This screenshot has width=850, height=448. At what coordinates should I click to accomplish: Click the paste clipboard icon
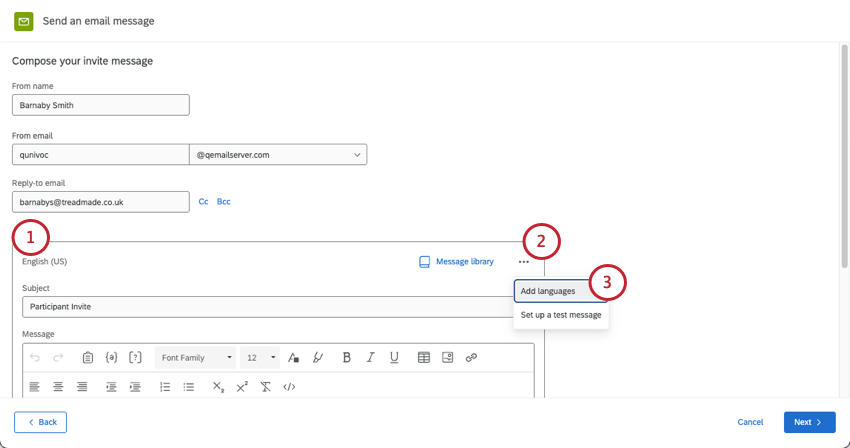click(88, 357)
